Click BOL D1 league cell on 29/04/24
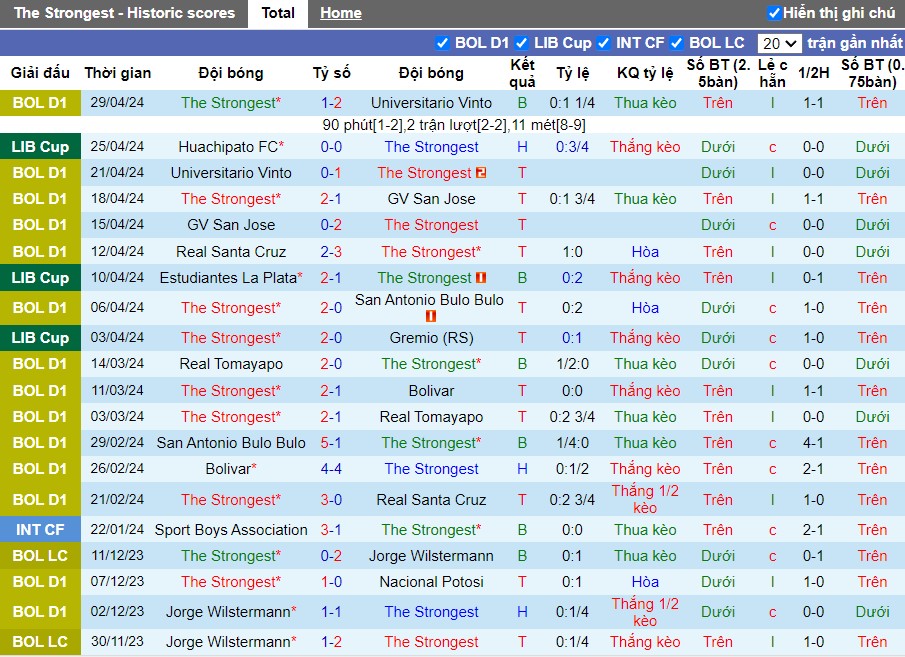The height and width of the screenshot is (657, 905). [x=40, y=103]
